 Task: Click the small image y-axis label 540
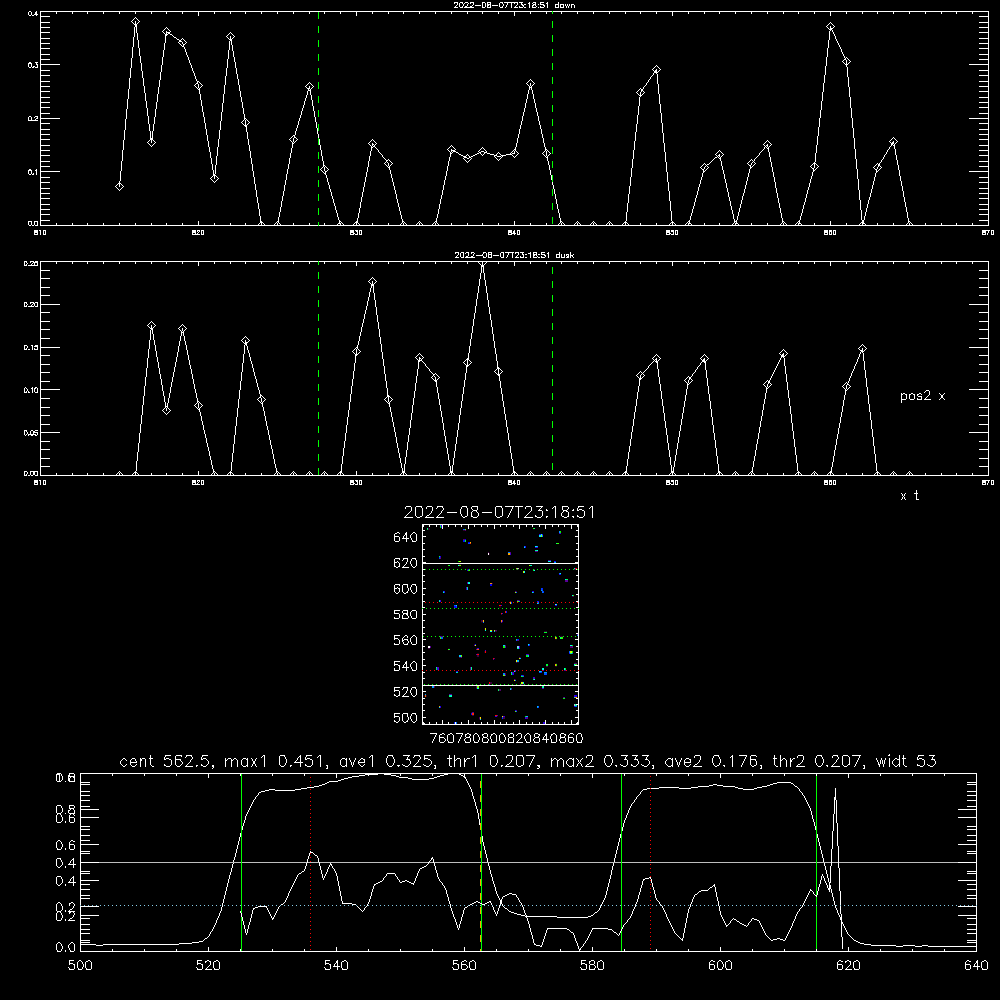pos(406,666)
